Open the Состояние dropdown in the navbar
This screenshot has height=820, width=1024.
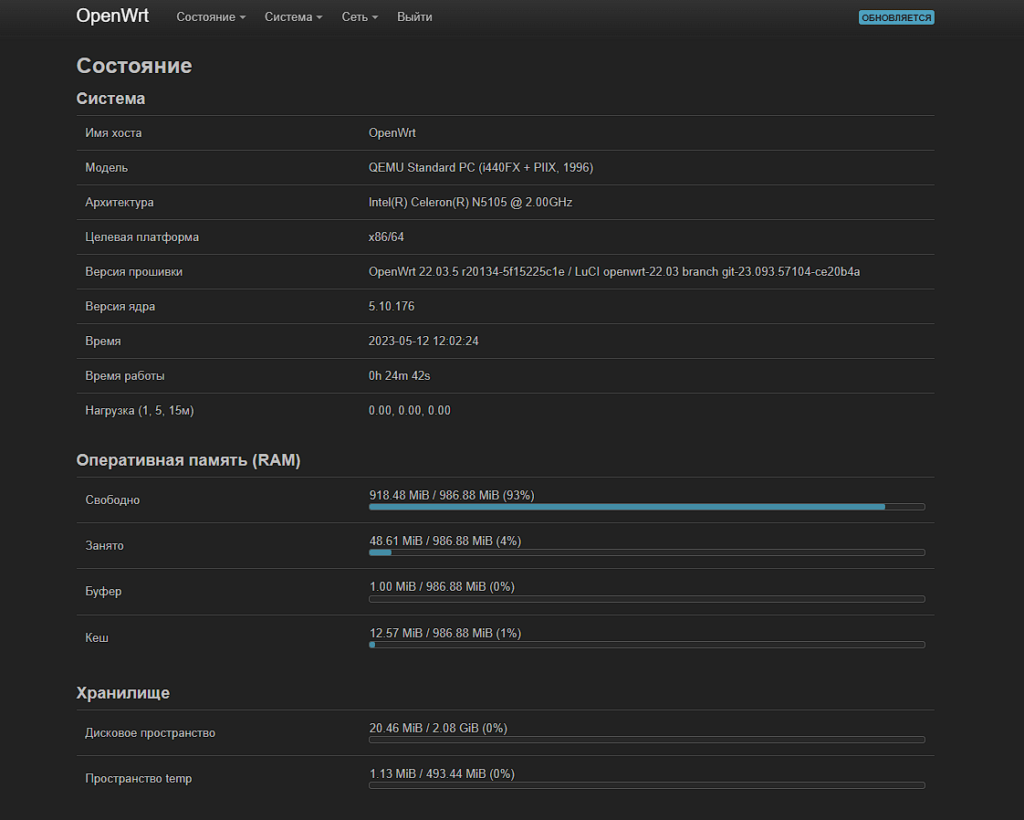[x=210, y=17]
